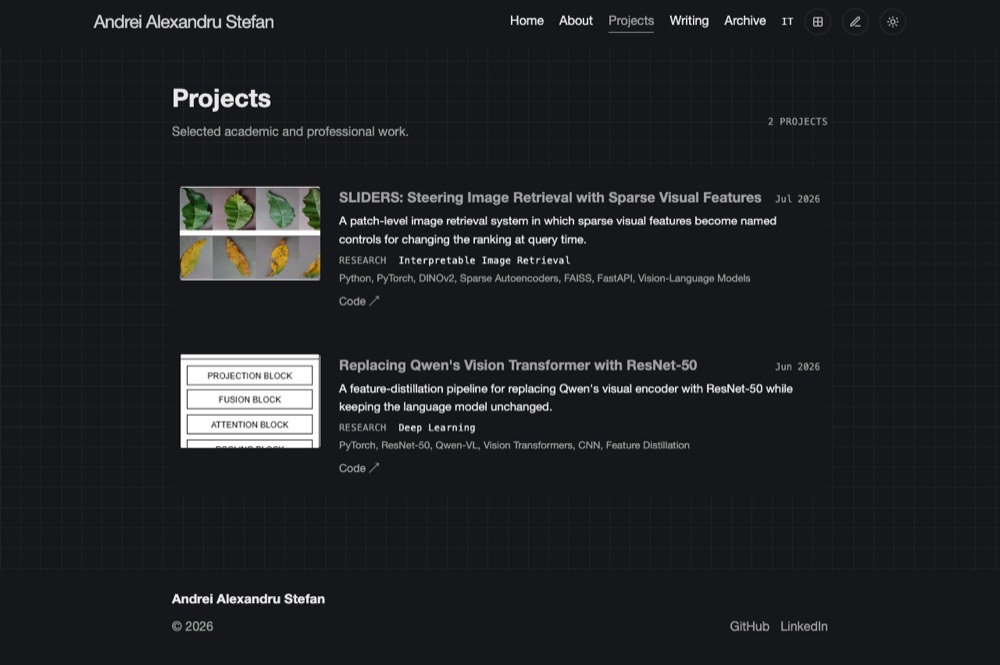Open the Writing section
Viewport: 1000px width, 665px height.
689,21
